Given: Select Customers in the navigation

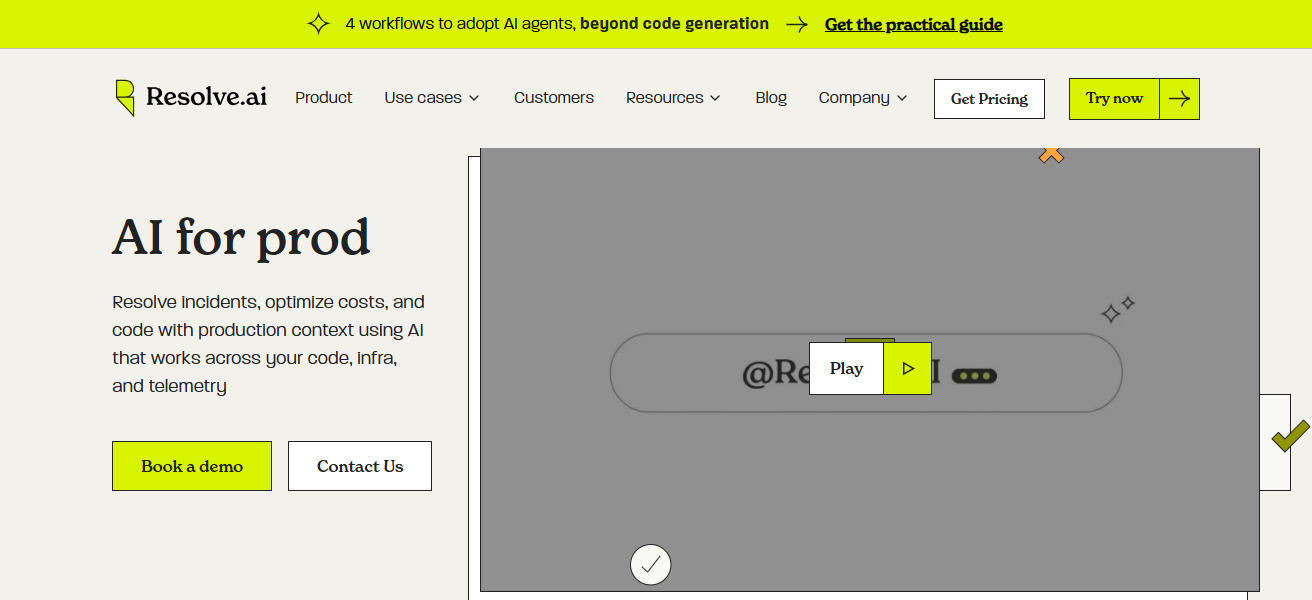Looking at the screenshot, I should tap(553, 97).
